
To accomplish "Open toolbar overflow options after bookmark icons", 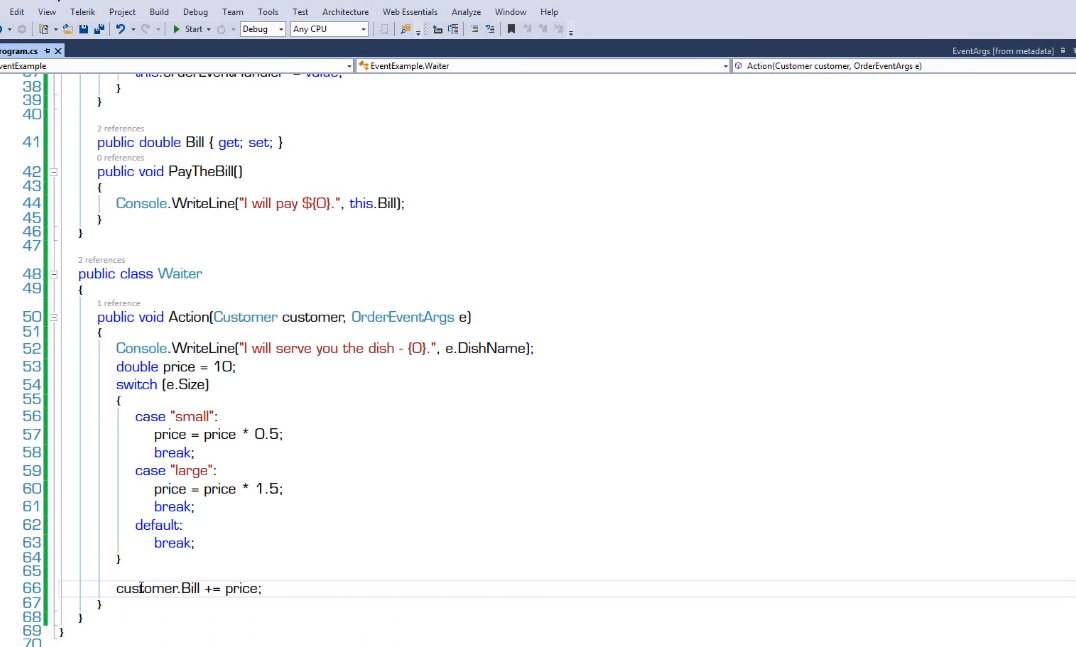I will pyautogui.click(x=571, y=30).
